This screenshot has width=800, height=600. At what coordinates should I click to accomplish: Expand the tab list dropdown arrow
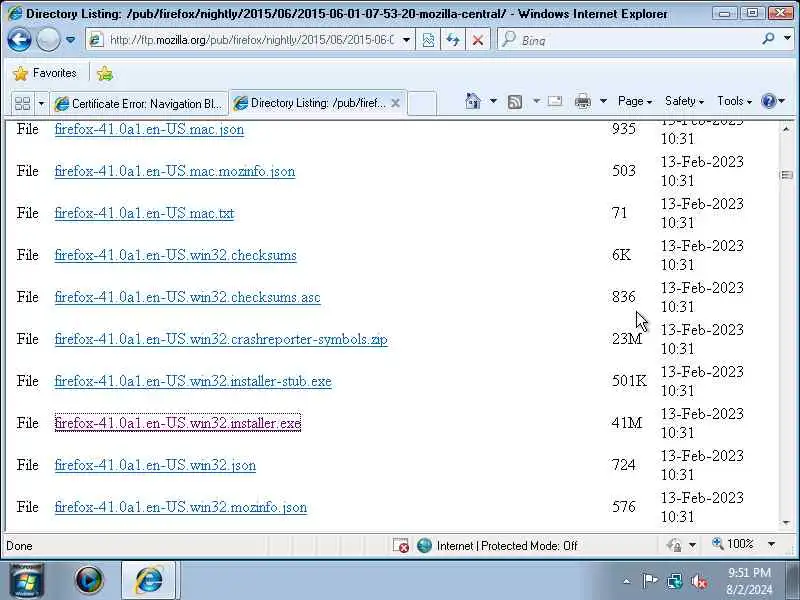pos(41,104)
